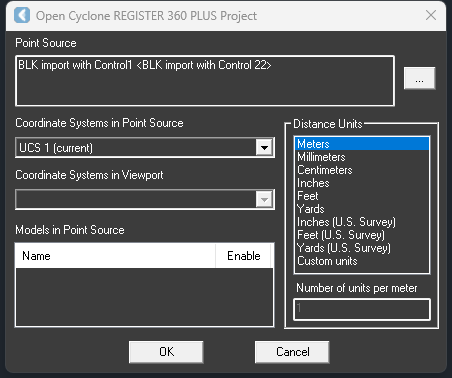The image size is (452, 378).
Task: Choose plain Yards distance unit
Action: coord(362,209)
